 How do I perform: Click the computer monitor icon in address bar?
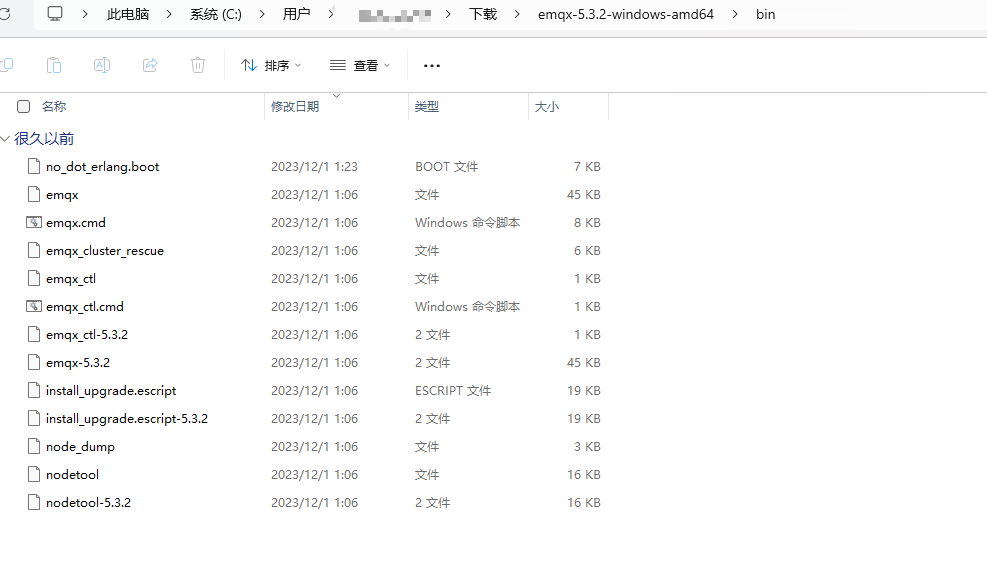pos(55,14)
